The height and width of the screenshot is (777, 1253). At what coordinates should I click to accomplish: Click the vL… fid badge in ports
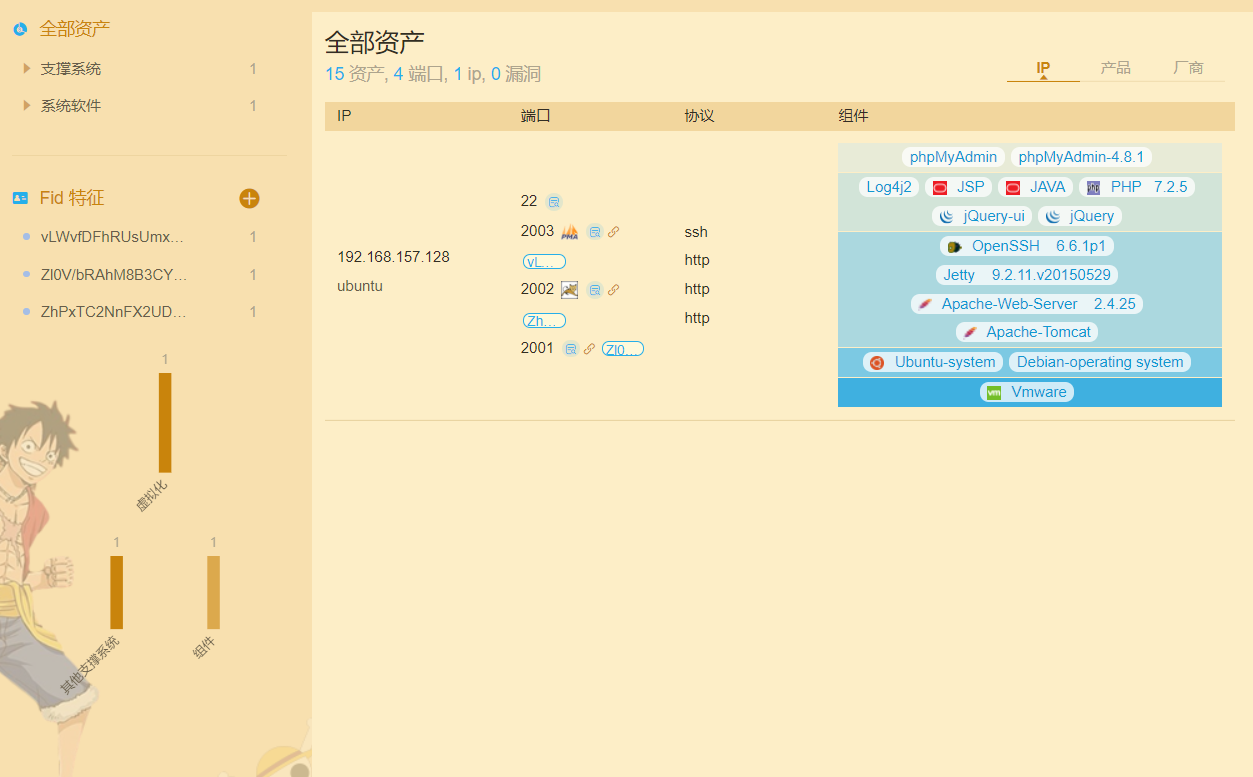click(x=544, y=262)
